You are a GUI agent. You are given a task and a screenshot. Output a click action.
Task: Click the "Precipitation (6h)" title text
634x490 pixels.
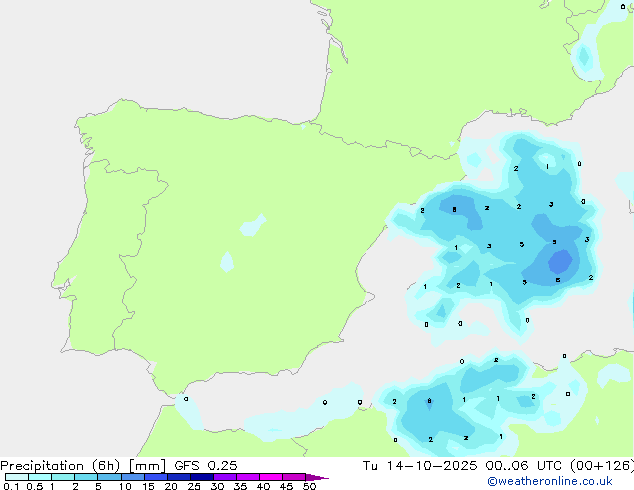tap(60, 466)
